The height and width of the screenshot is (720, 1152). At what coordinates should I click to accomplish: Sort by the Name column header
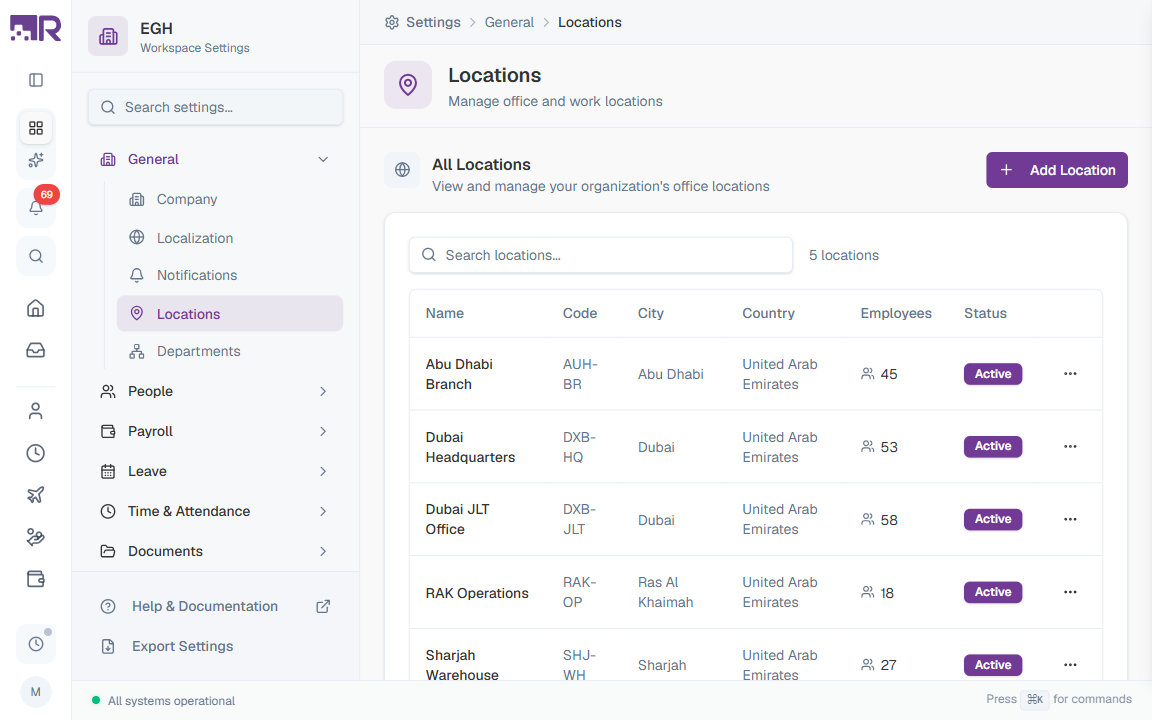click(444, 314)
